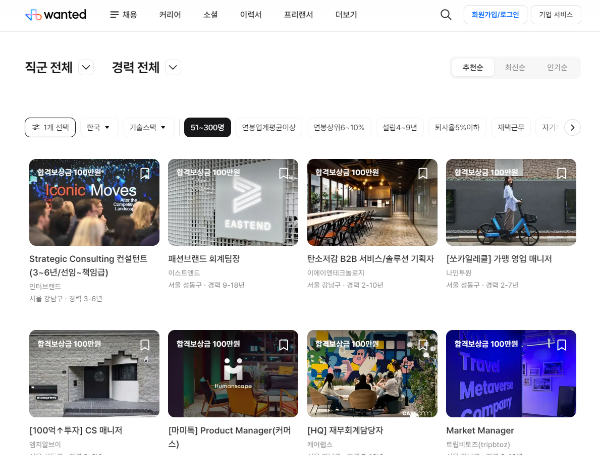The image size is (600, 455).
Task: Toggle the 연봉상위6~10% filter chip
Action: [x=339, y=127]
